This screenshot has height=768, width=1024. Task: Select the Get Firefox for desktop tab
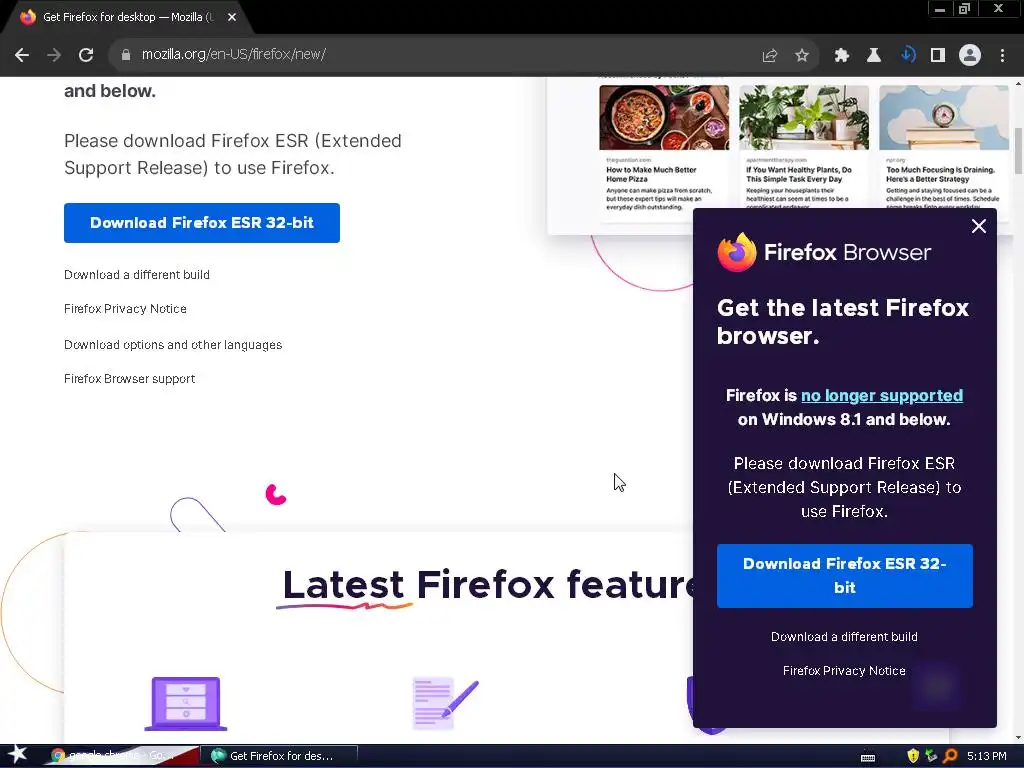coord(127,17)
